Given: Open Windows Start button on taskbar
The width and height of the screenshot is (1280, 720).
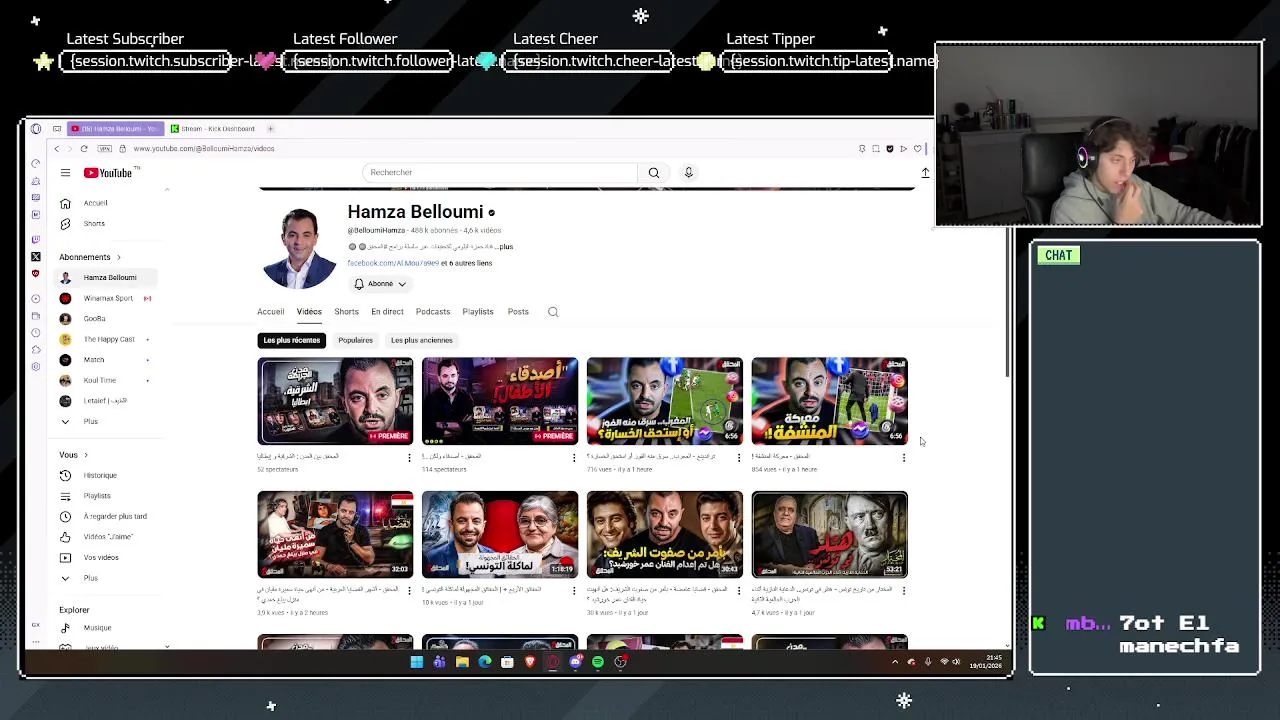Looking at the screenshot, I should [416, 662].
